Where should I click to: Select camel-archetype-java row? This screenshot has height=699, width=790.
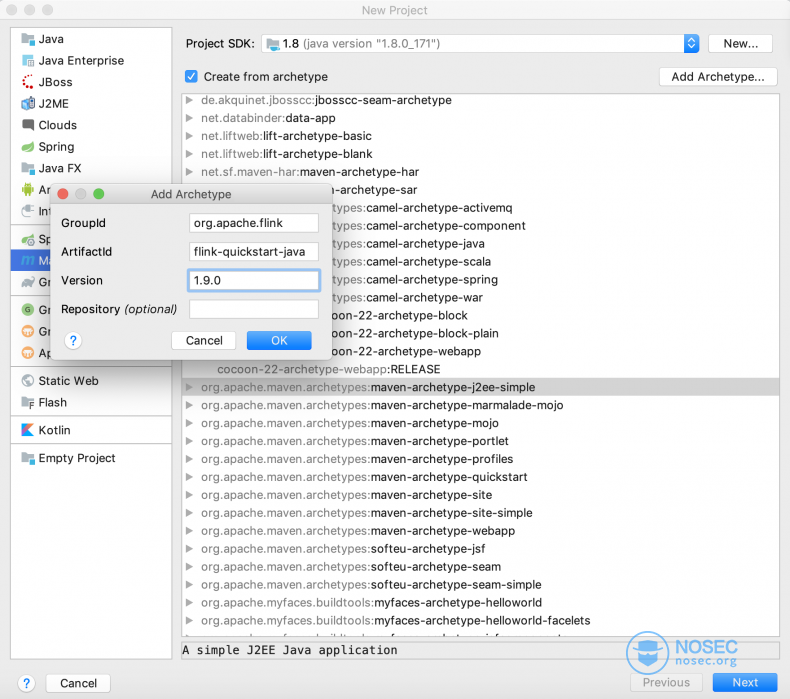(x=556, y=244)
